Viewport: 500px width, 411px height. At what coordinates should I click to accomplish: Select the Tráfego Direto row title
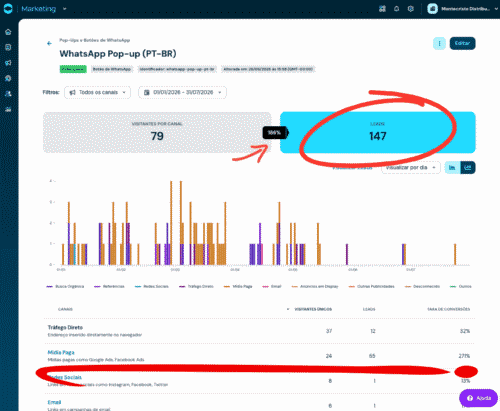[x=65, y=327]
